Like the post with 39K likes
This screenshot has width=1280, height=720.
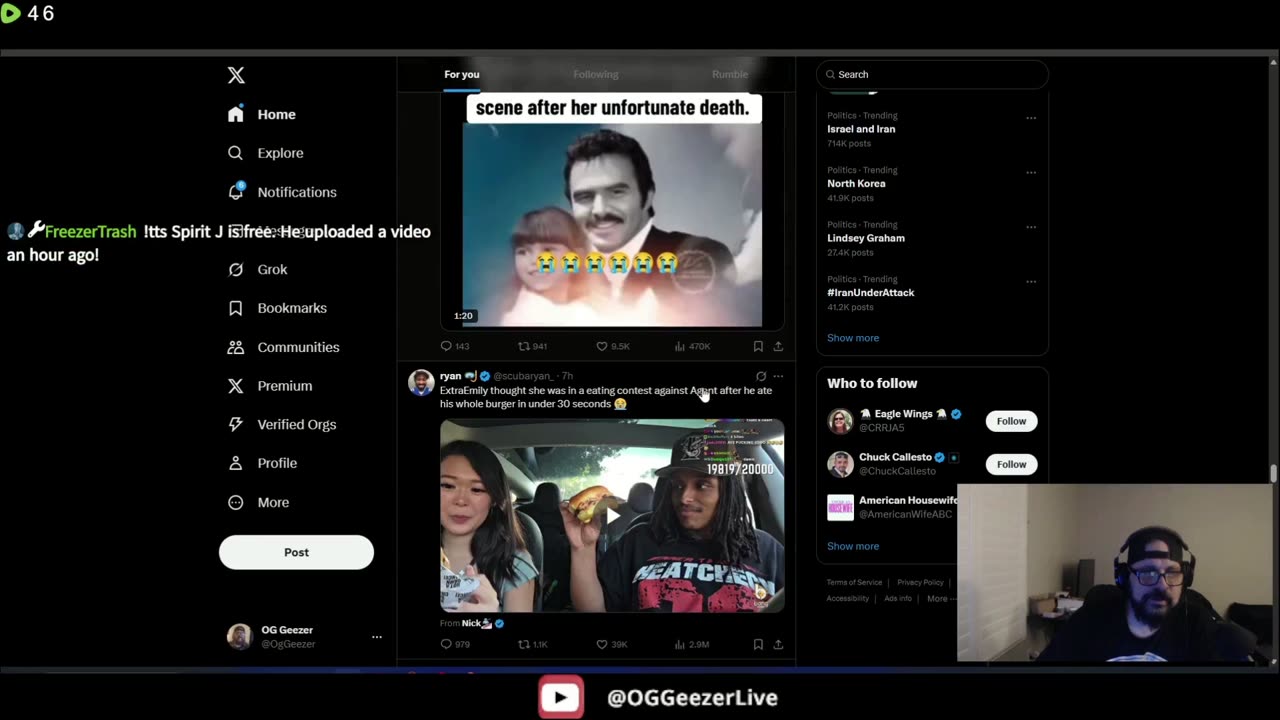click(x=613, y=644)
